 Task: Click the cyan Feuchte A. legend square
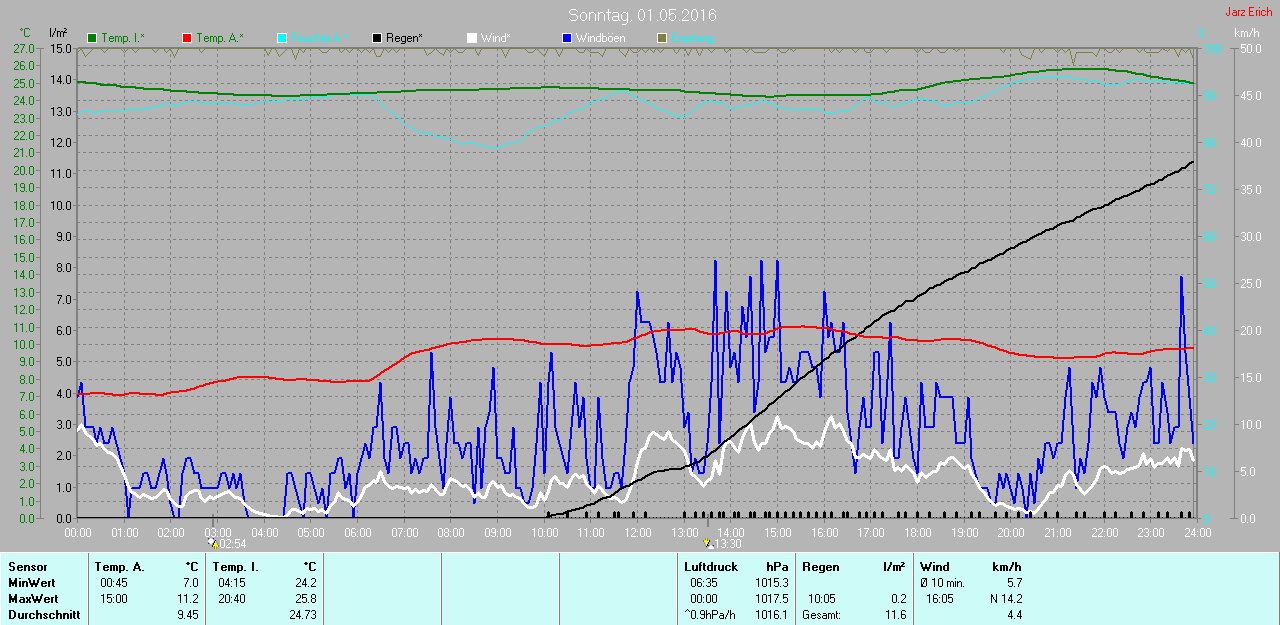(282, 38)
